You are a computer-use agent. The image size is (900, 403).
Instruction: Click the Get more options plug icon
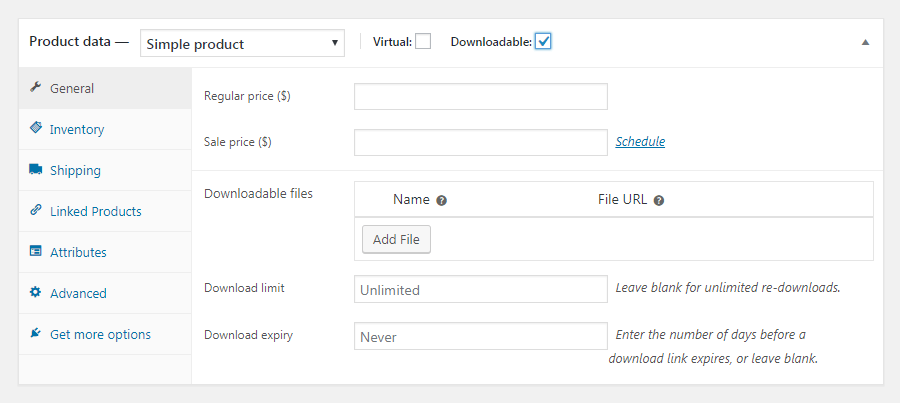(36, 334)
